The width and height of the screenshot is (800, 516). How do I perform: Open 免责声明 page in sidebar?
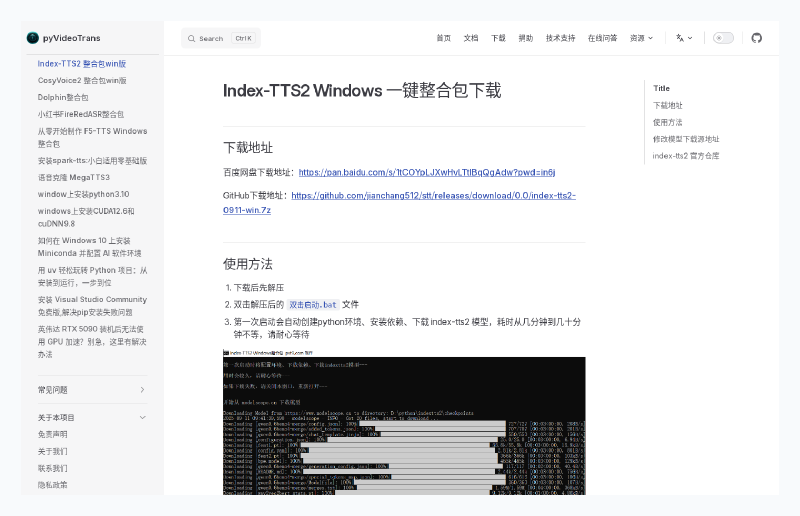[x=53, y=434]
